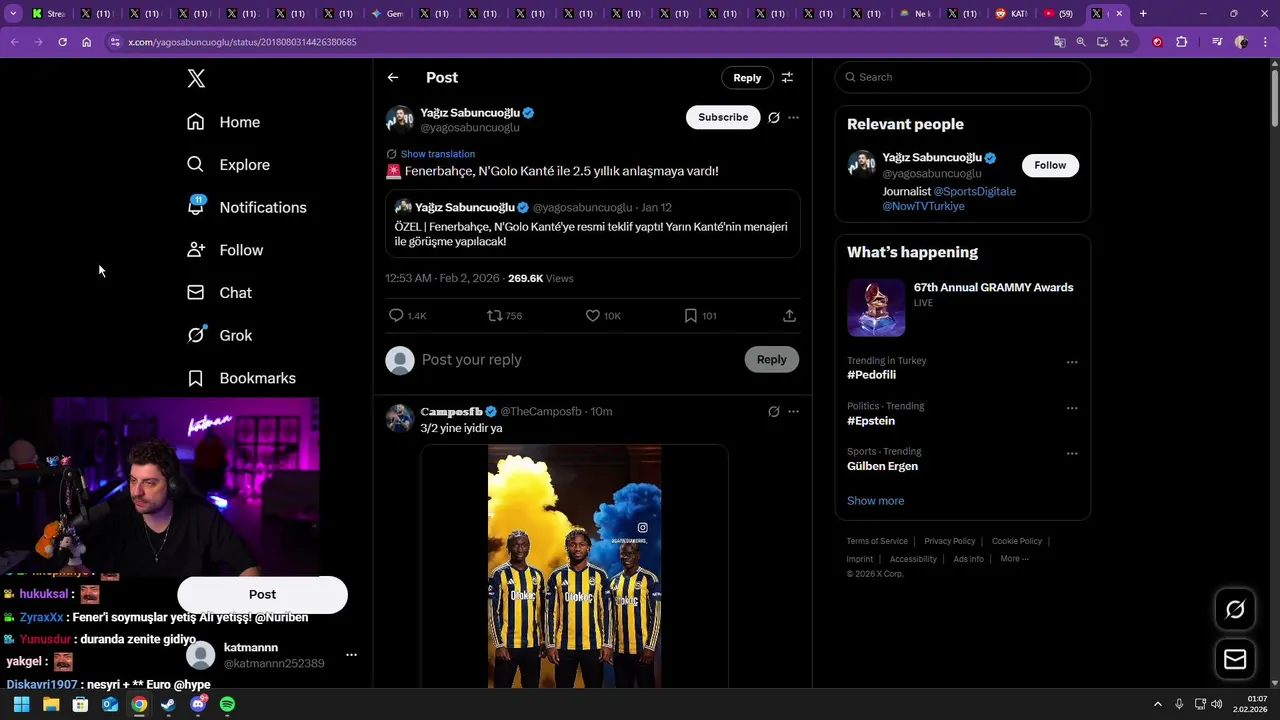Open more options for #Pedofili trend

coord(1072,362)
